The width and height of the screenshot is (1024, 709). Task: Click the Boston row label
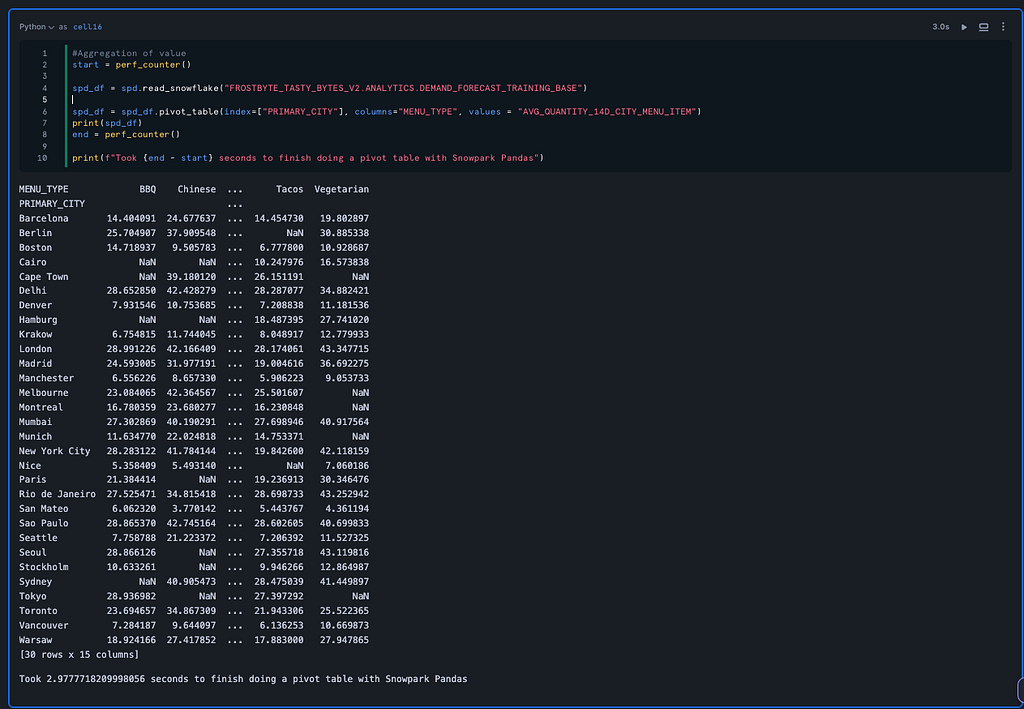click(x=35, y=247)
